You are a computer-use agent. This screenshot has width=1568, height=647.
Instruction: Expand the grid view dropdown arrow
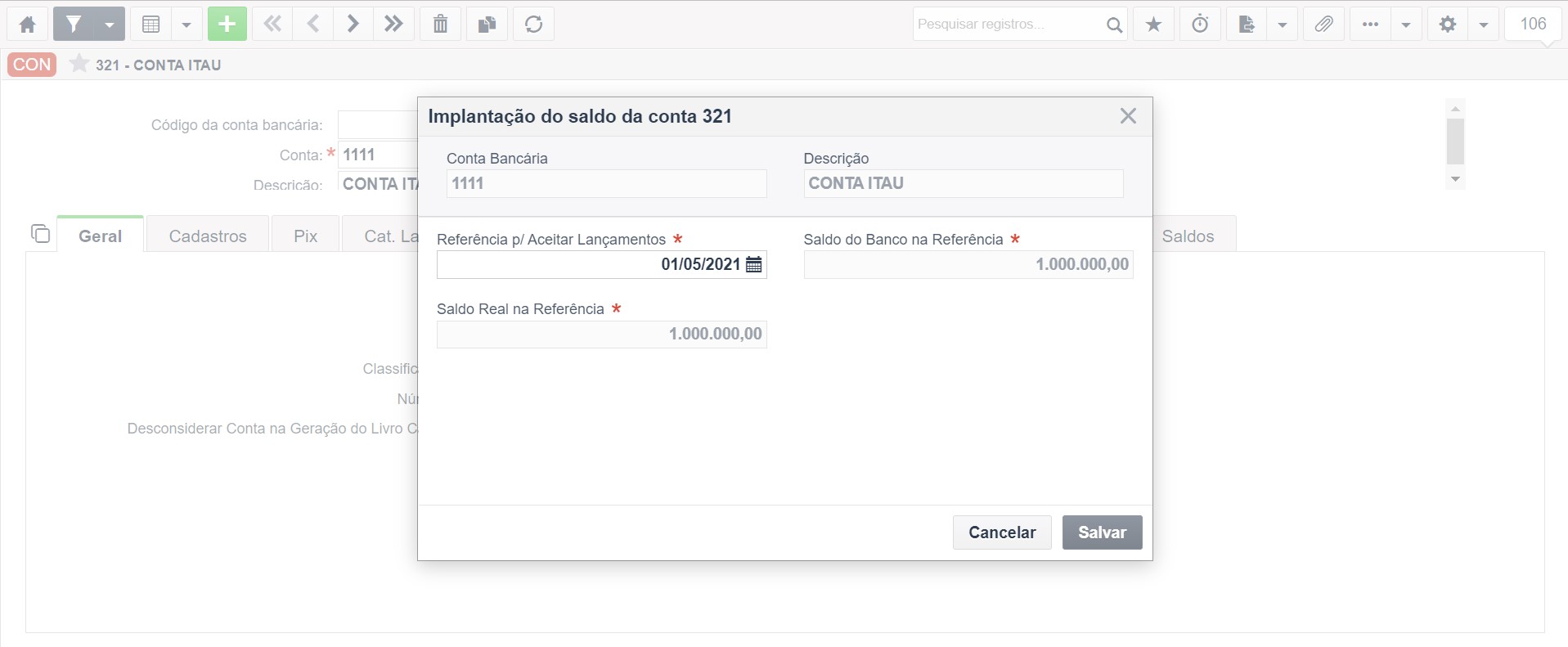pyautogui.click(x=186, y=25)
